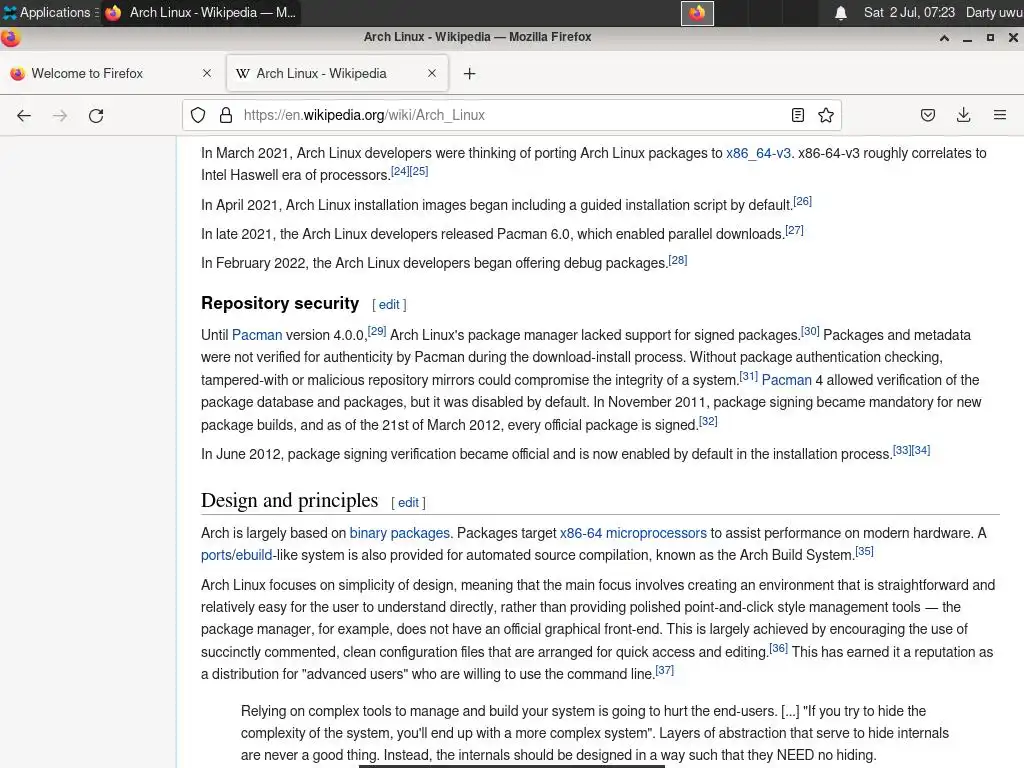
Task: Open citation [33]
Action: (902, 450)
